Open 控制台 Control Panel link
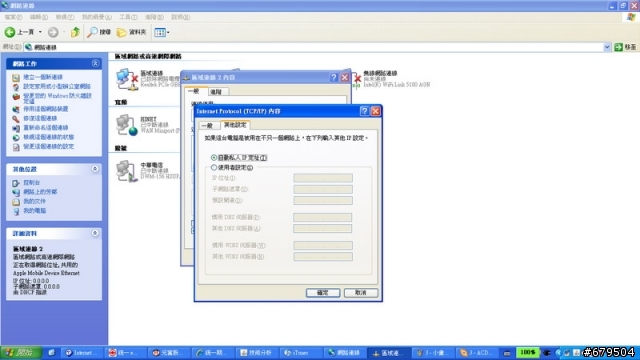 coord(31,182)
